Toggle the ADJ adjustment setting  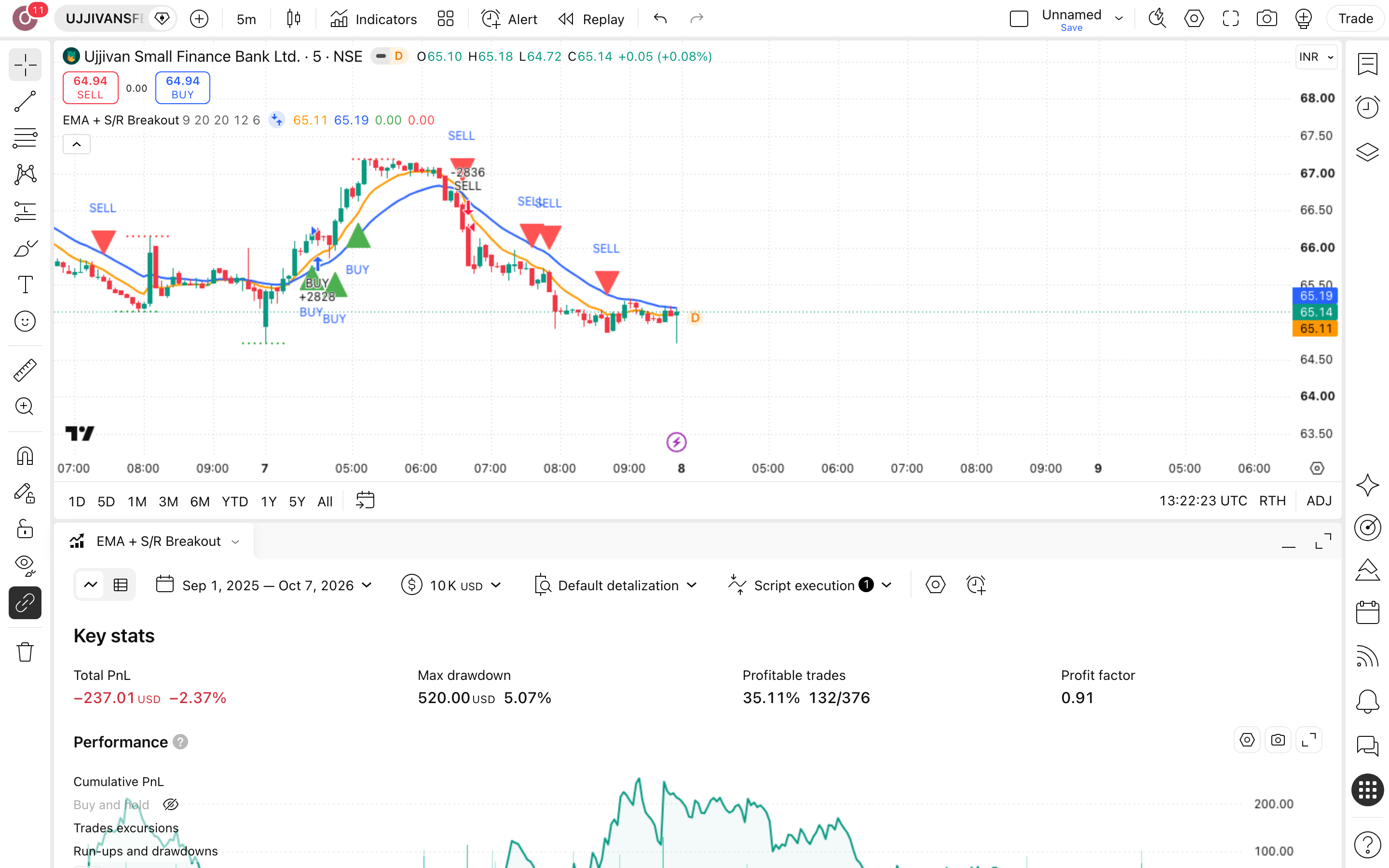point(1319,501)
